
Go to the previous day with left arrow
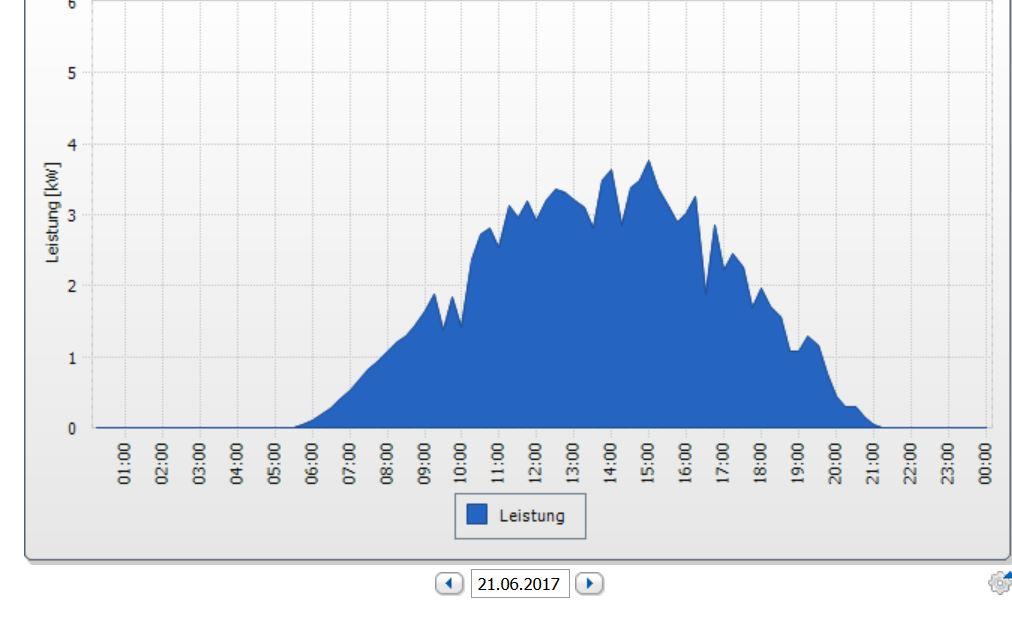tap(449, 583)
